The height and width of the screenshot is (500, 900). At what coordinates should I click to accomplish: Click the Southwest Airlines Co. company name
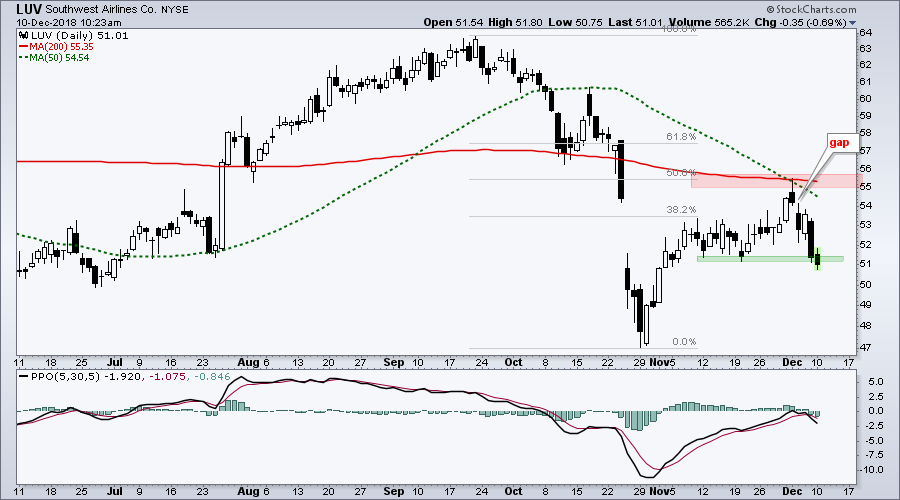pos(102,10)
